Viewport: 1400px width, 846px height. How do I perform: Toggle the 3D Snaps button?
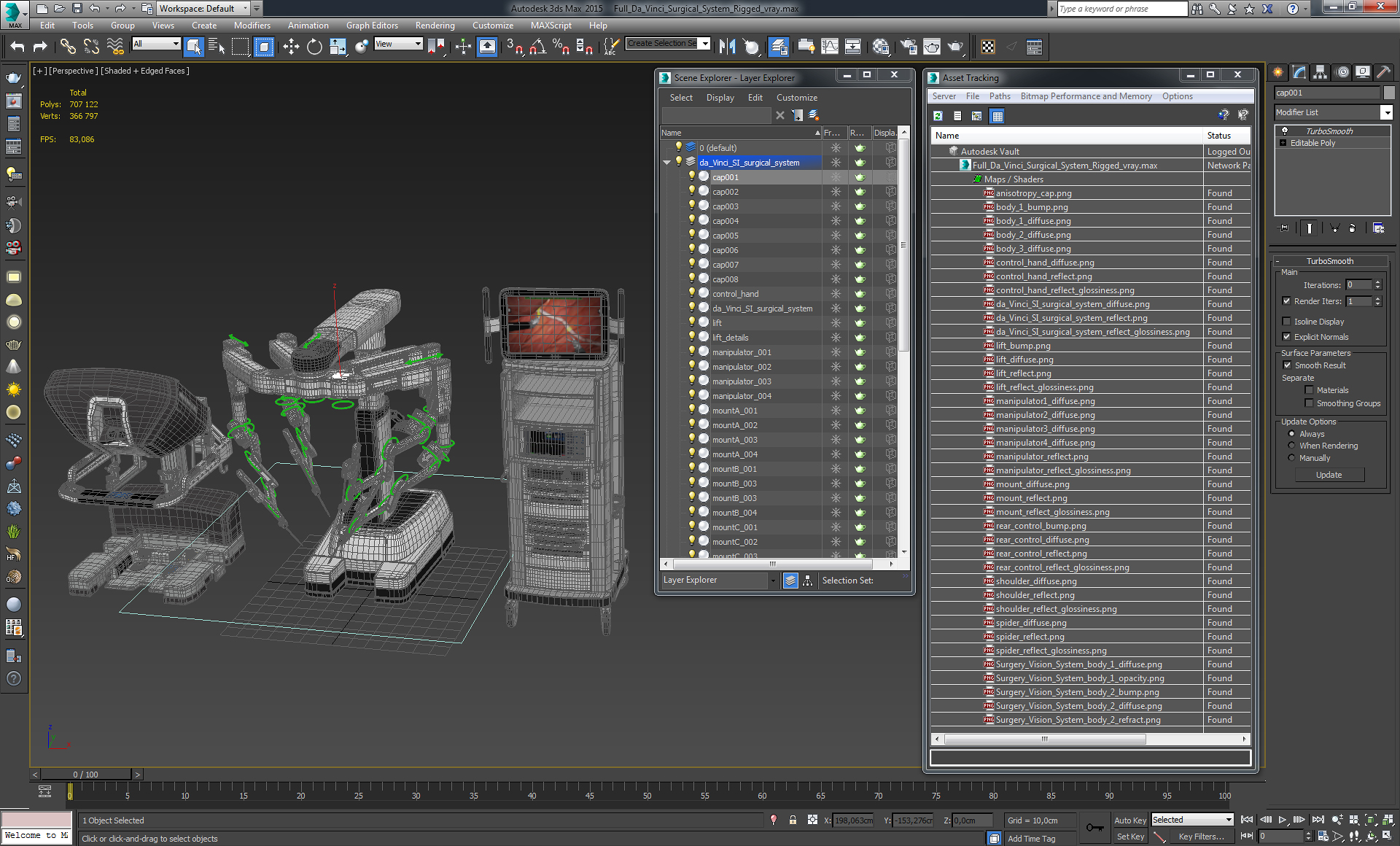tap(514, 47)
